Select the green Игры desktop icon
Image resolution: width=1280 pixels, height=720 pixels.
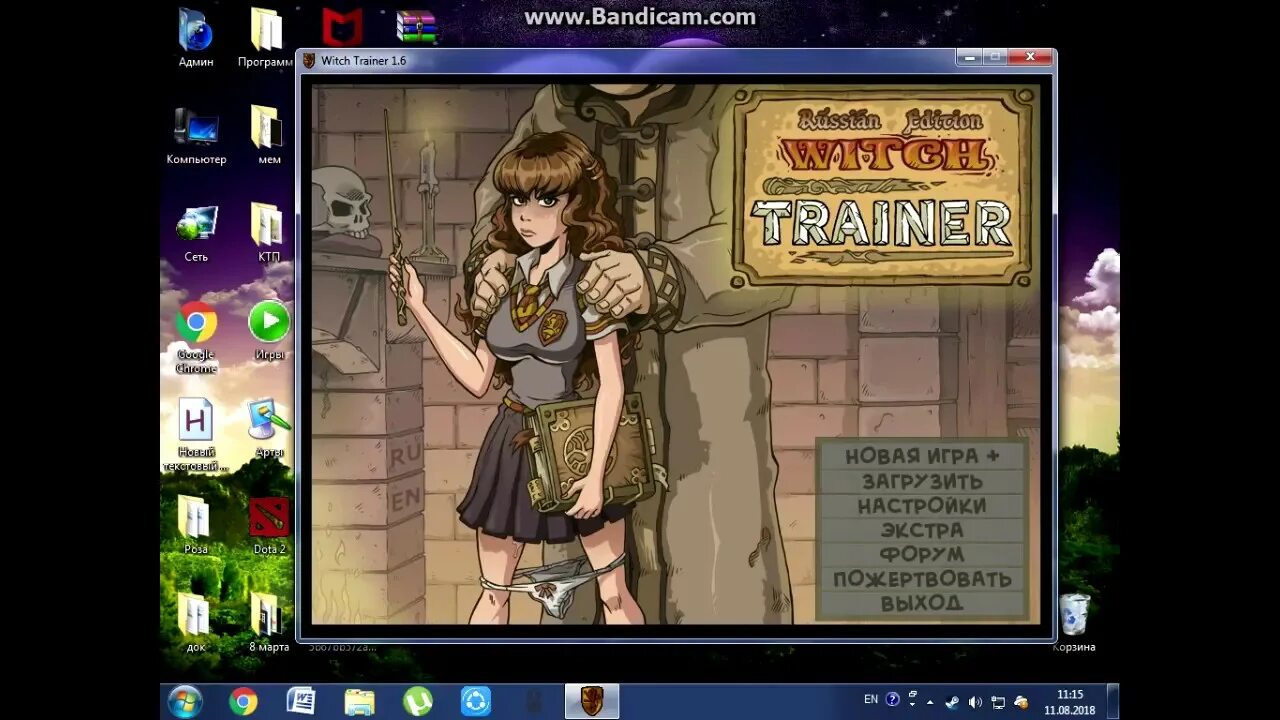(269, 331)
